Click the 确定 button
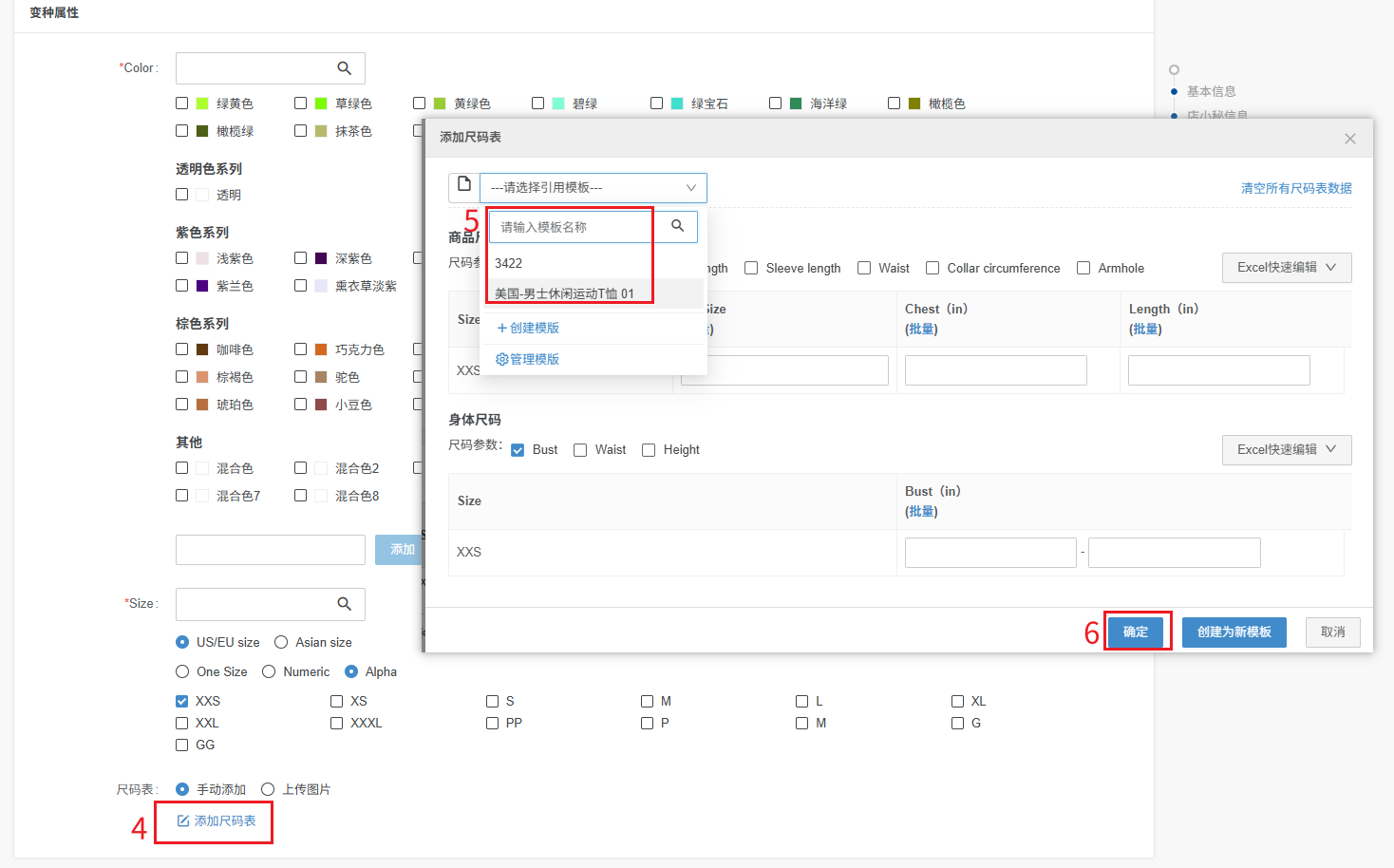 [x=1136, y=632]
